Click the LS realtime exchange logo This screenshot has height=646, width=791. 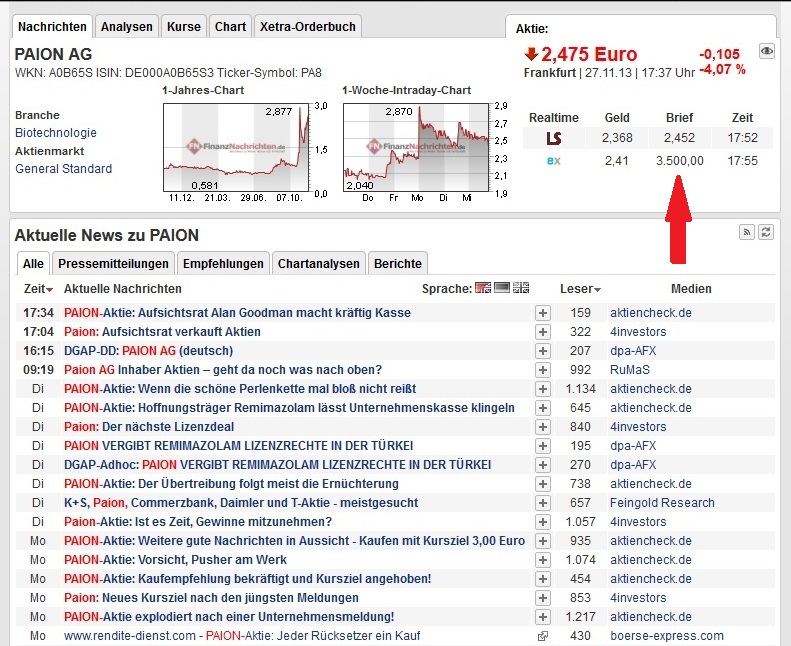coord(553,138)
